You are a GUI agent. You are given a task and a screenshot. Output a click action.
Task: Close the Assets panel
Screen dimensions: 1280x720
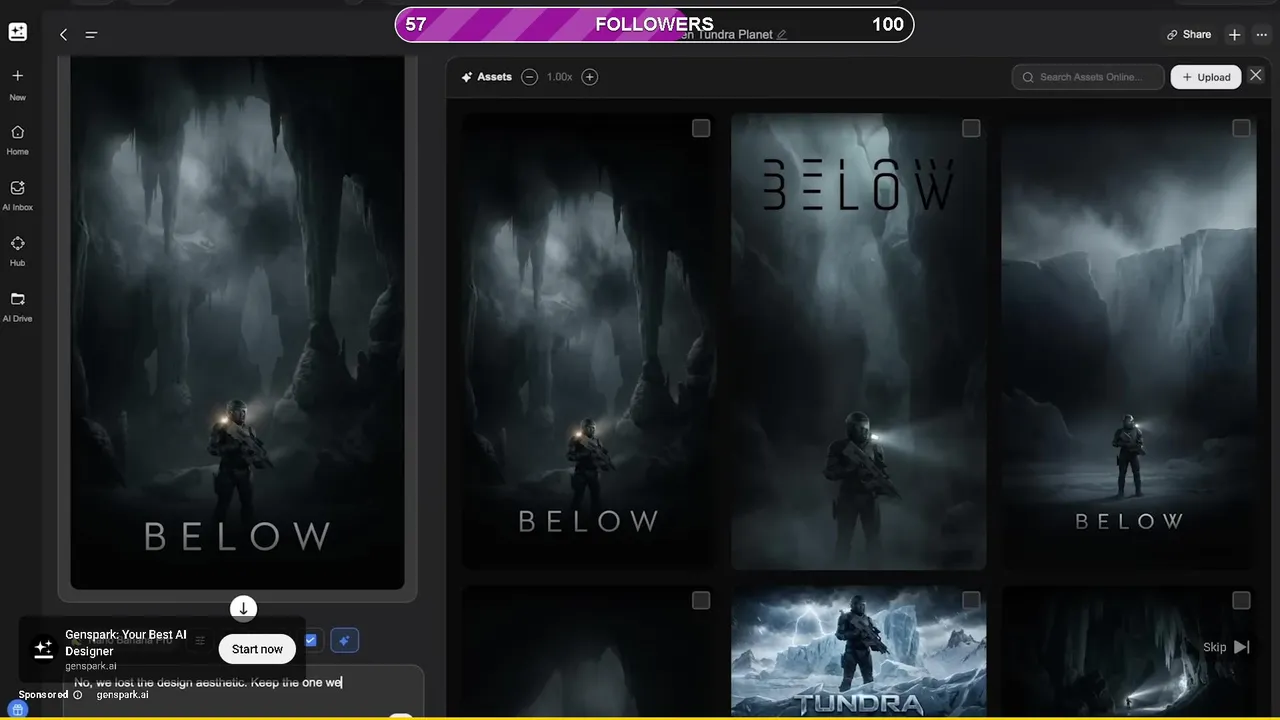click(1256, 76)
